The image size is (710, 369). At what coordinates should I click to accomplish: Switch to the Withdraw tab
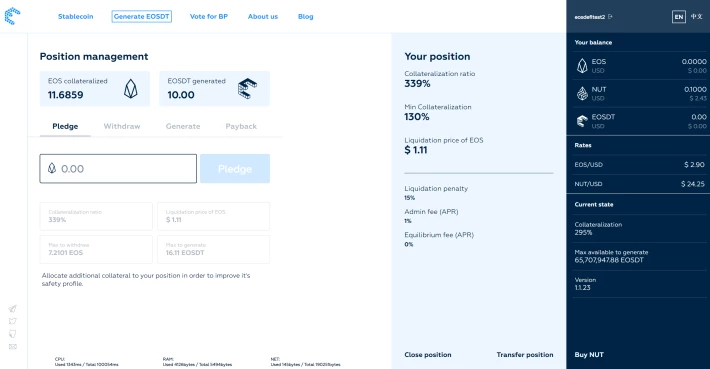coord(122,126)
